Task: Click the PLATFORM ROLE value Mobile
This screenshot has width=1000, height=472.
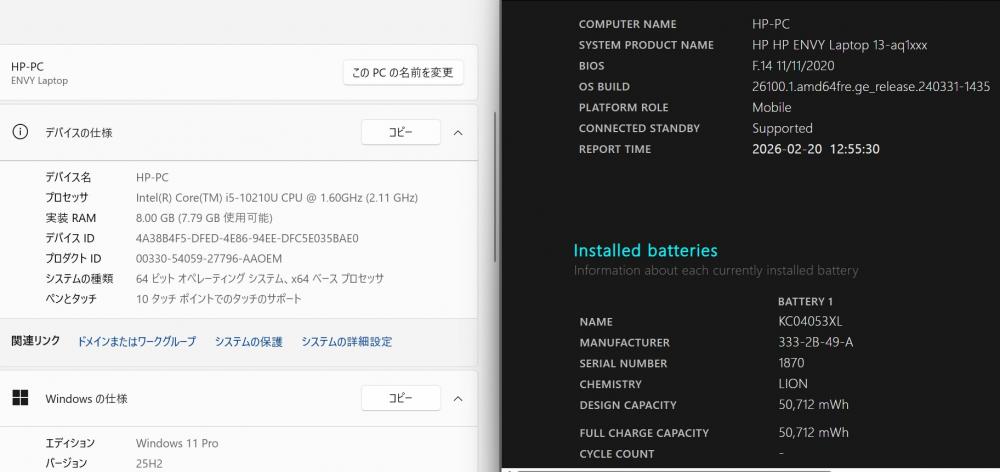Action: click(x=772, y=107)
